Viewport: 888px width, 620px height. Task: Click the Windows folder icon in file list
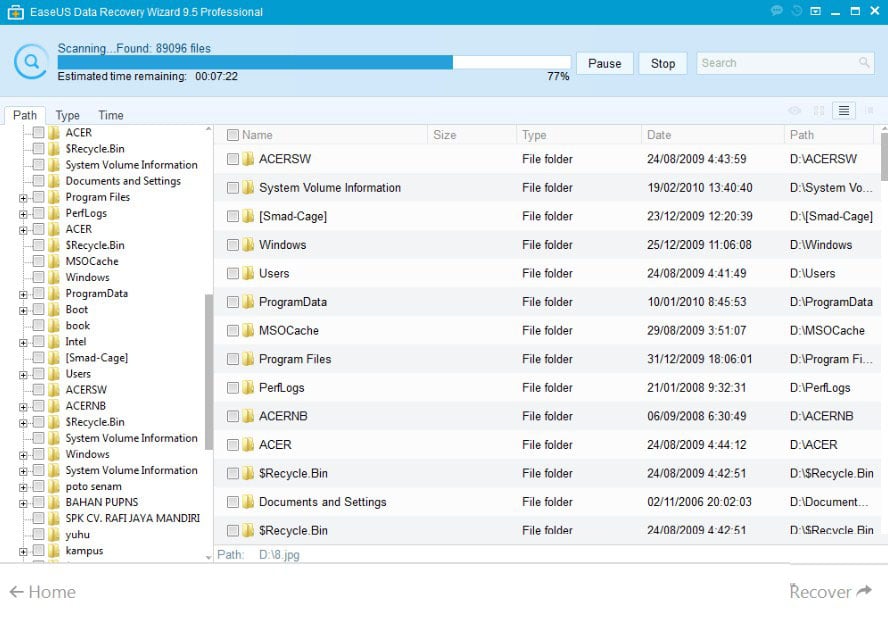pos(248,245)
